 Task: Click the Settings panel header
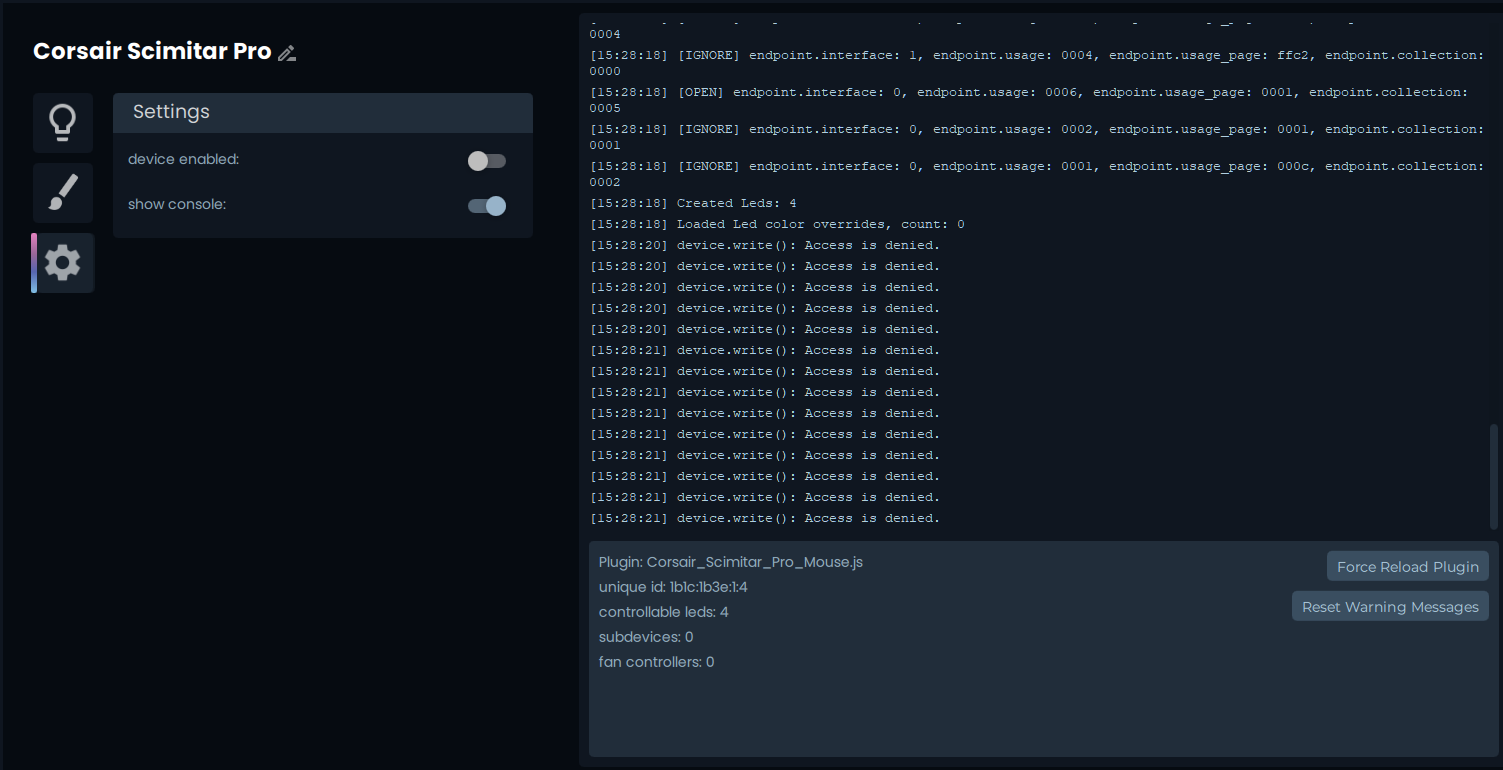pyautogui.click(x=322, y=112)
